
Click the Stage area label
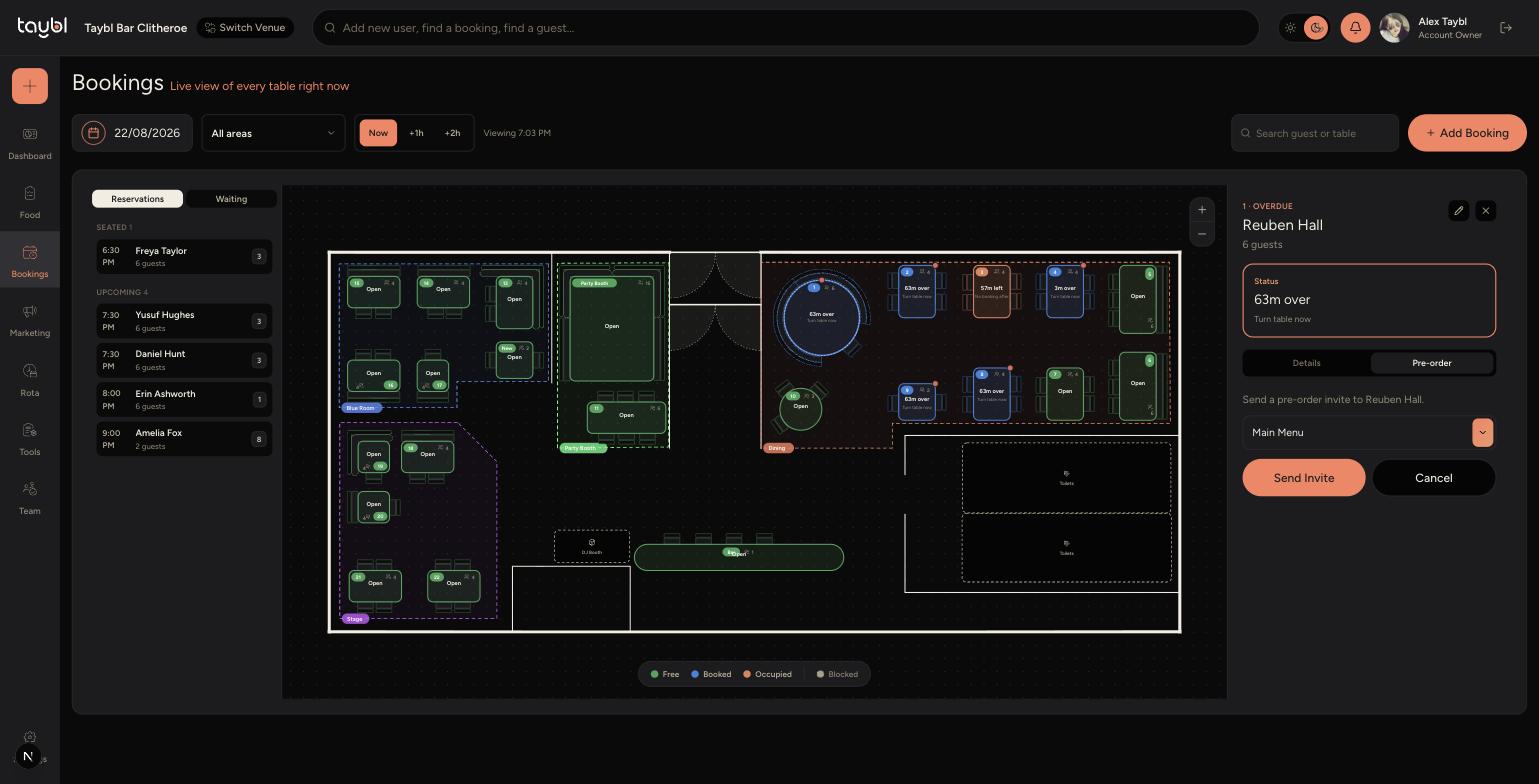point(355,619)
